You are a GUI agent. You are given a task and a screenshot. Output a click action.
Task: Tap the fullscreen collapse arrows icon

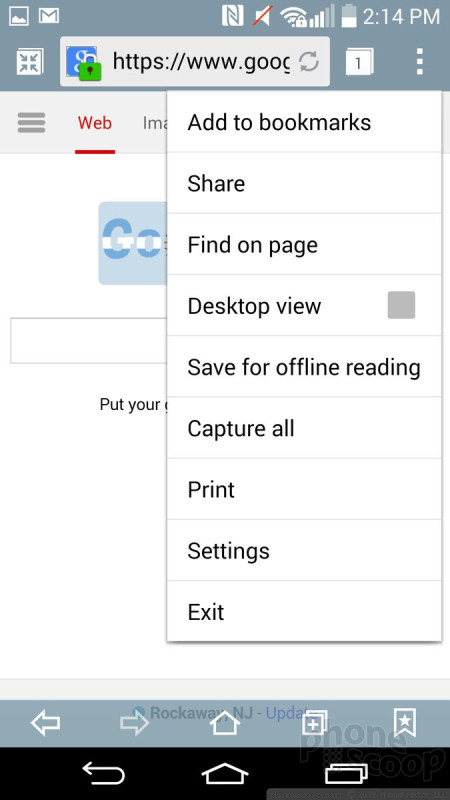pyautogui.click(x=30, y=62)
